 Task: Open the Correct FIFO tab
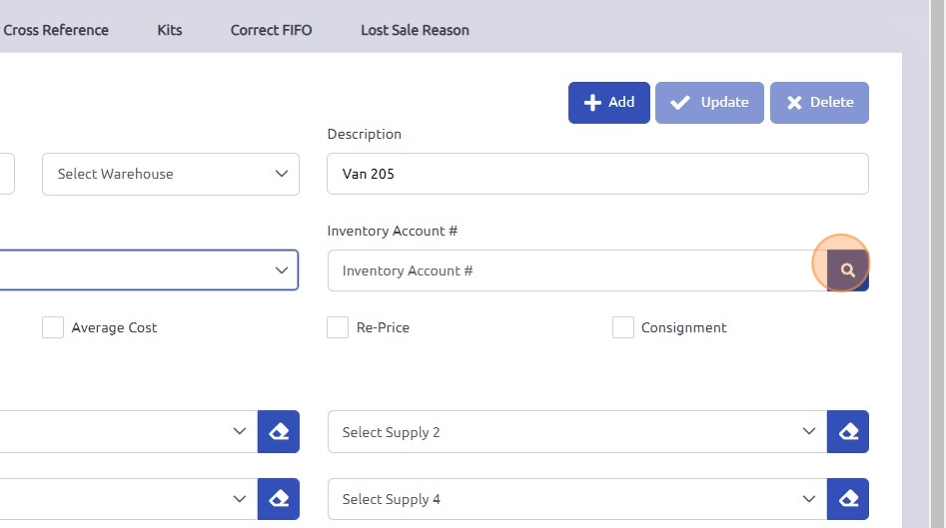271,30
